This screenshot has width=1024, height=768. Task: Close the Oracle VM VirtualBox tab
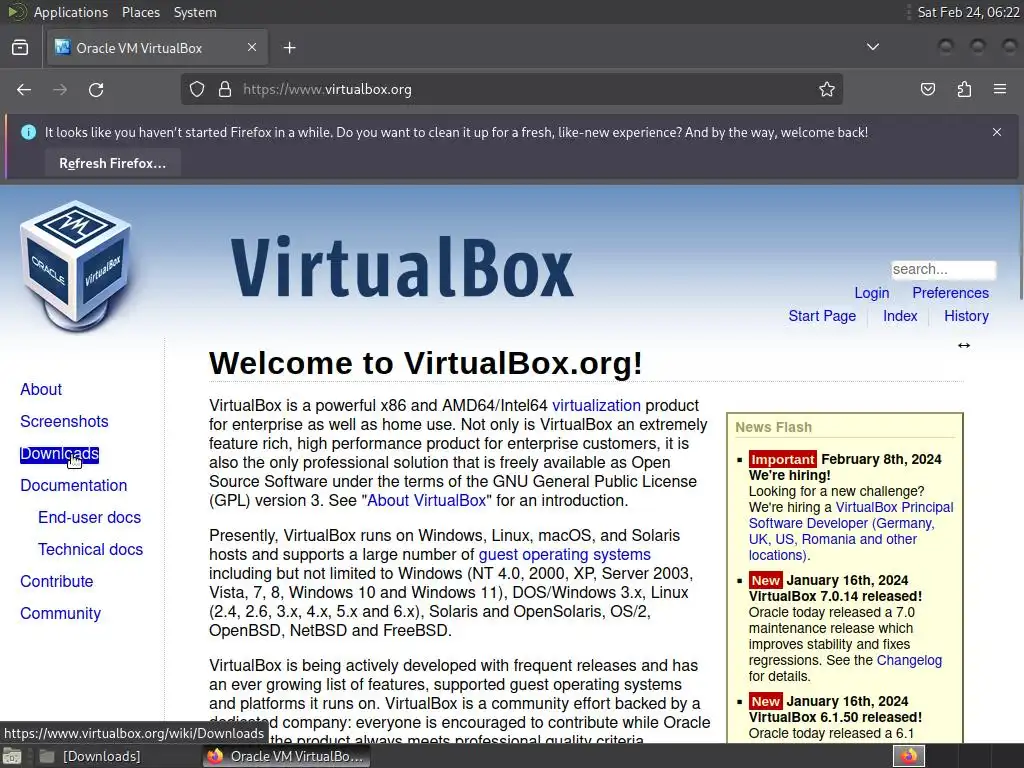click(x=252, y=47)
